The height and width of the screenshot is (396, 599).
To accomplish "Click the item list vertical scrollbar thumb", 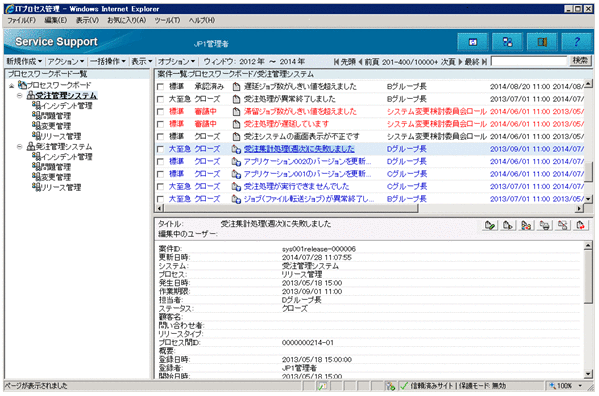I will 589,171.
